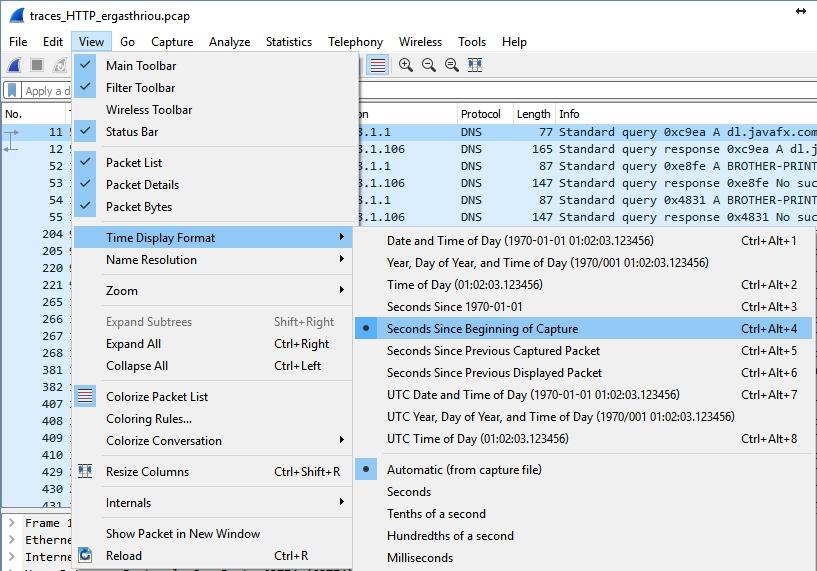This screenshot has width=817, height=571.
Task: Click Show Packet in New Window
Action: tap(213, 533)
